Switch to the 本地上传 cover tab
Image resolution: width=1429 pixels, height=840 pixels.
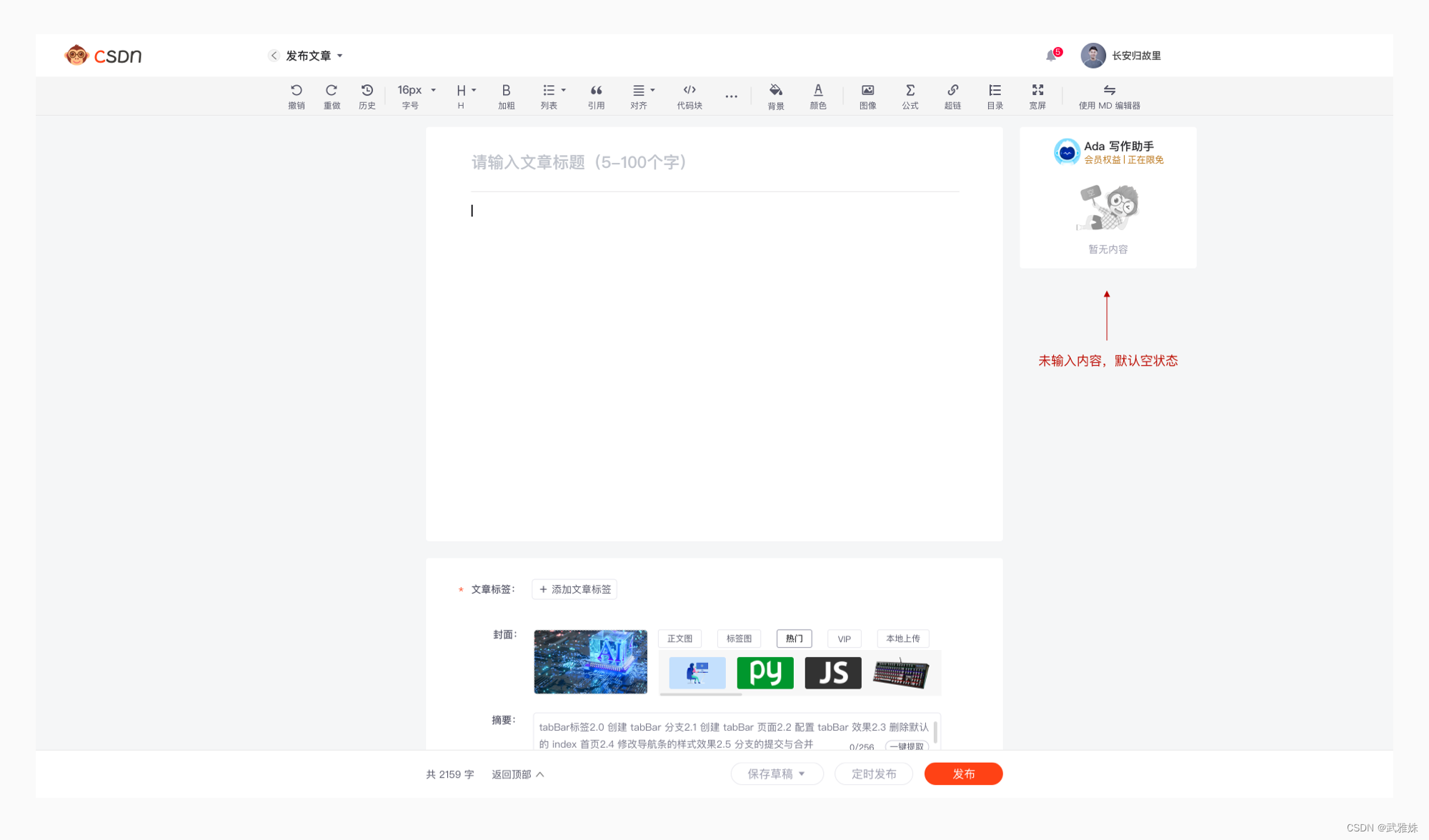click(x=902, y=639)
